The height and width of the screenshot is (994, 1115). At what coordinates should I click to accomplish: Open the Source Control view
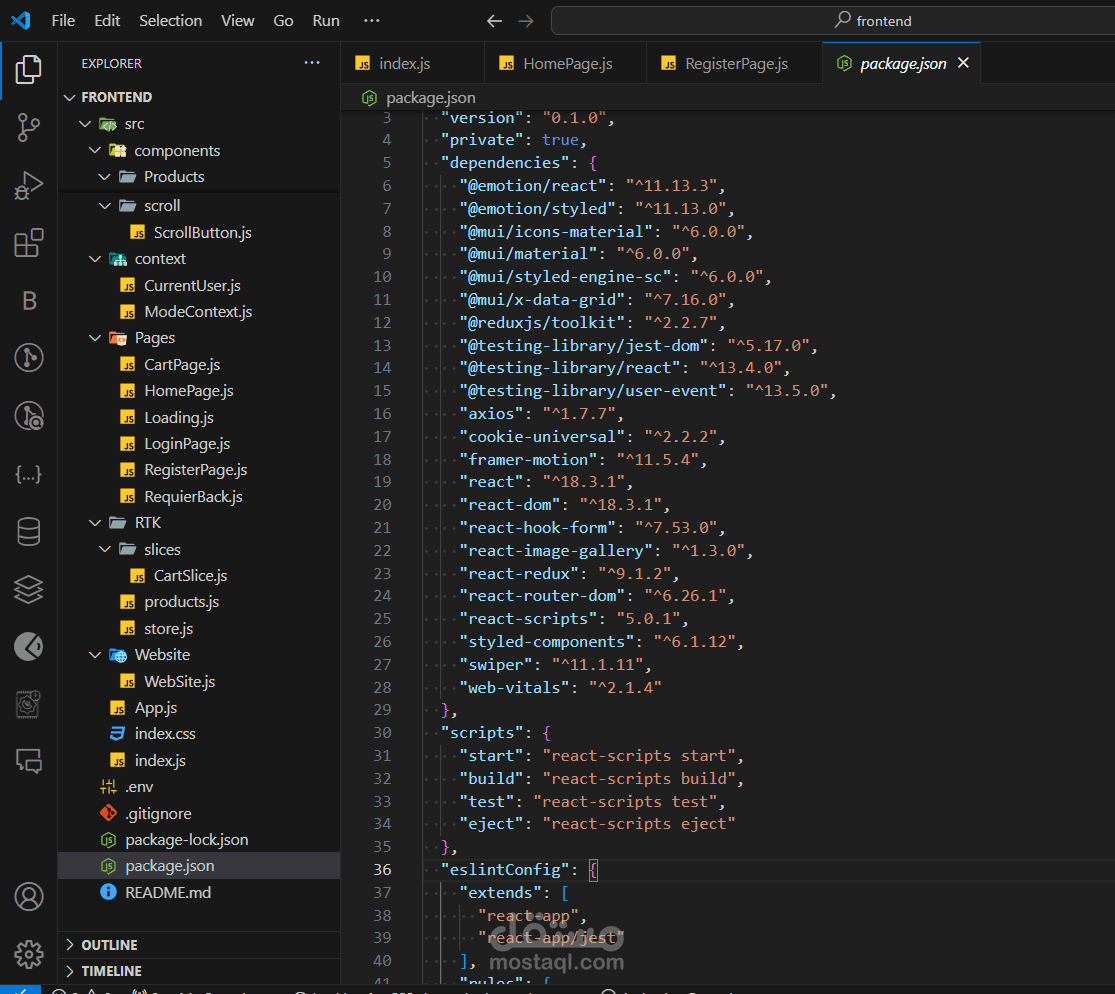tap(28, 127)
